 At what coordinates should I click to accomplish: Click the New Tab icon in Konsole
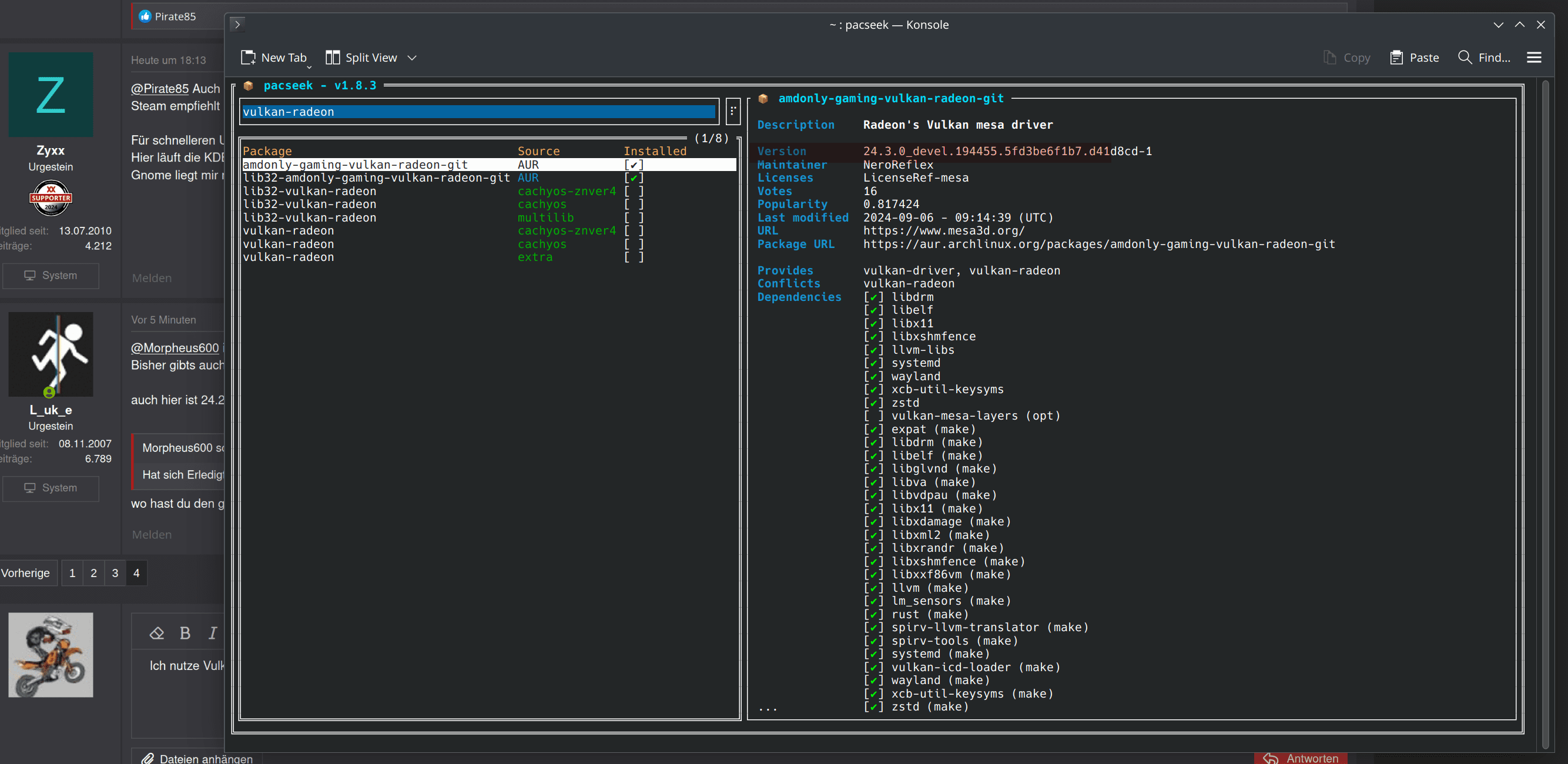point(248,58)
